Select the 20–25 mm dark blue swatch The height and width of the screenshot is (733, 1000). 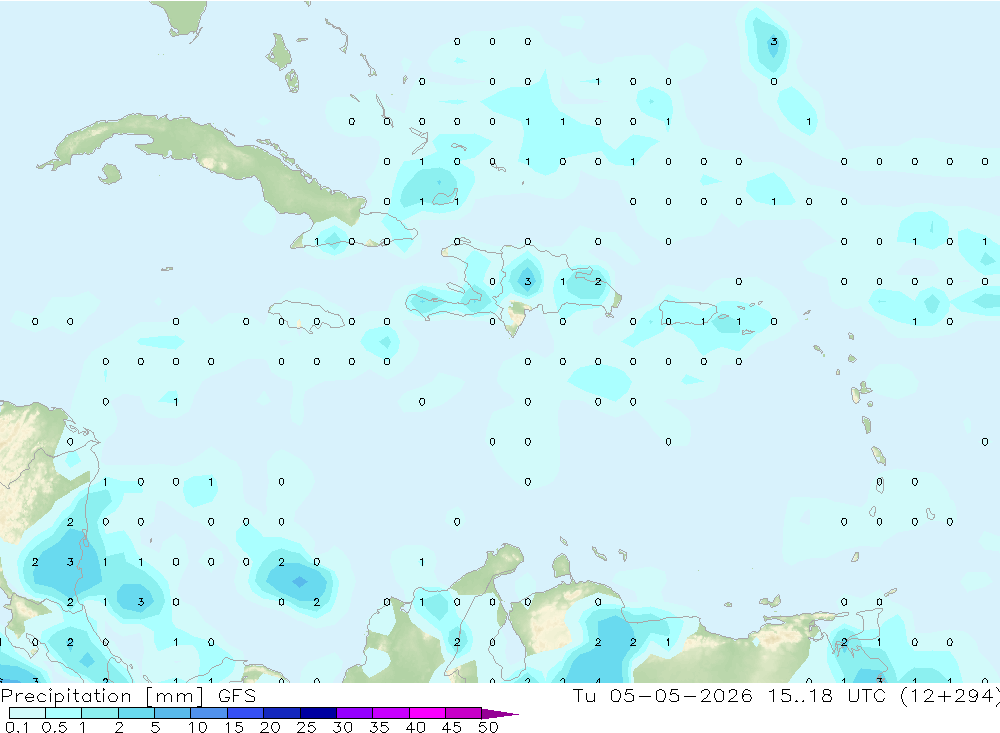[x=282, y=713]
